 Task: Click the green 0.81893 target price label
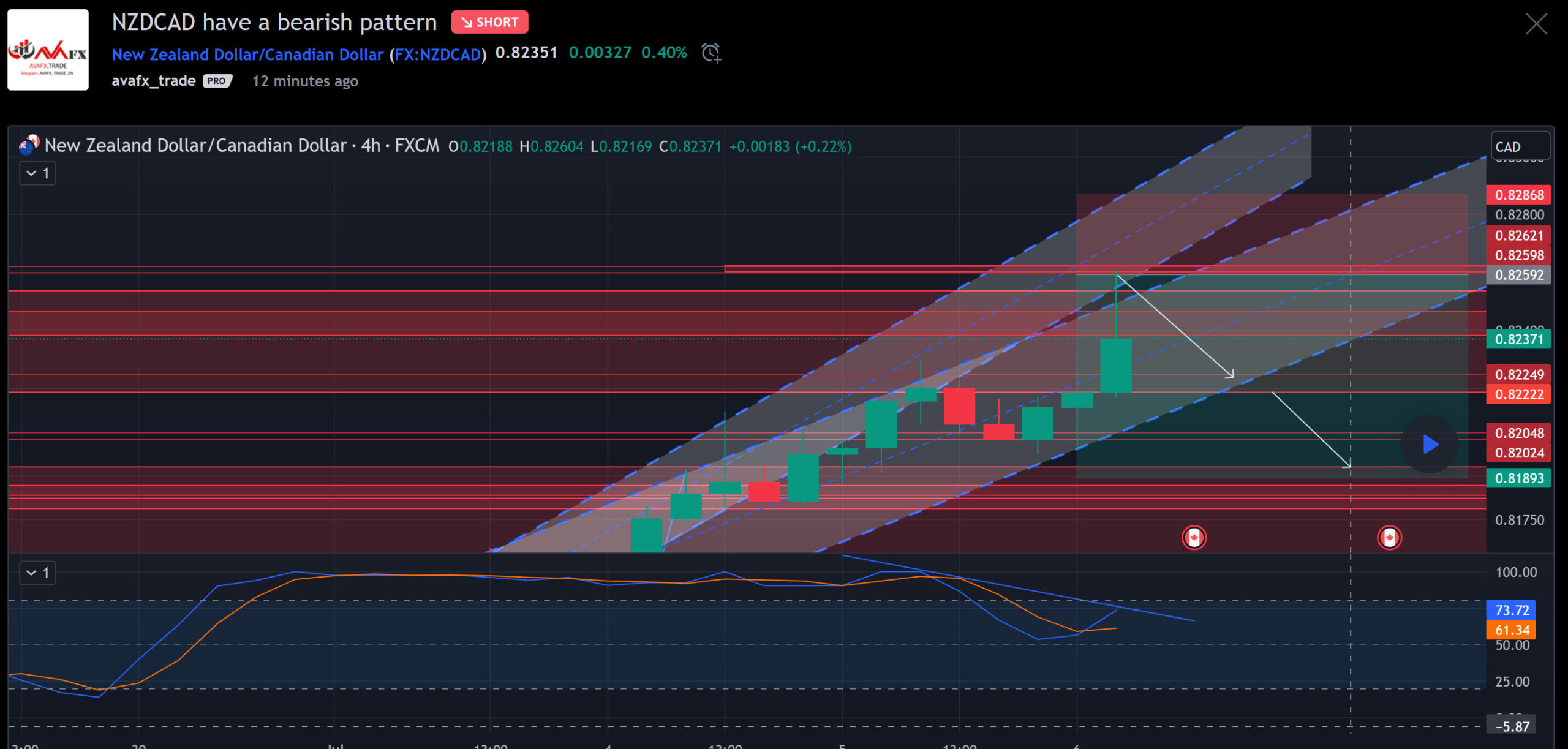(x=1518, y=478)
